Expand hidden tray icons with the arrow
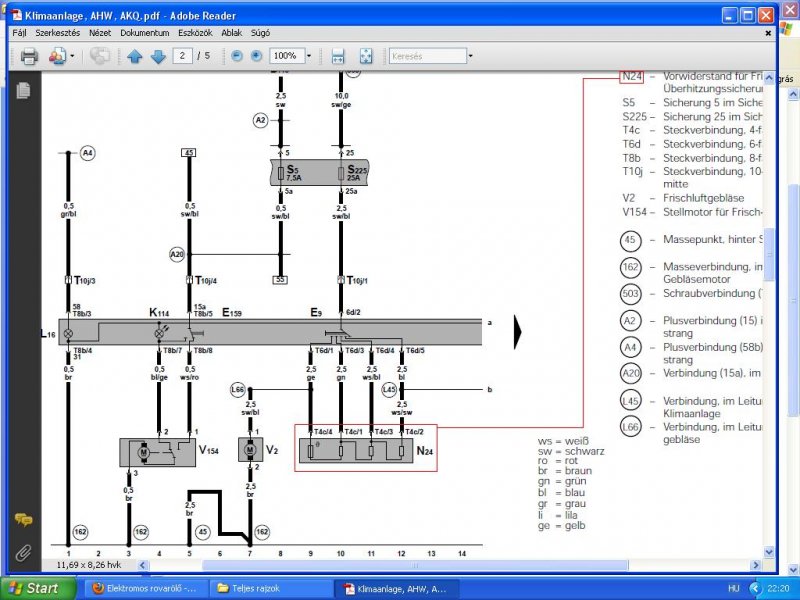The height and width of the screenshot is (600, 800). (x=756, y=589)
